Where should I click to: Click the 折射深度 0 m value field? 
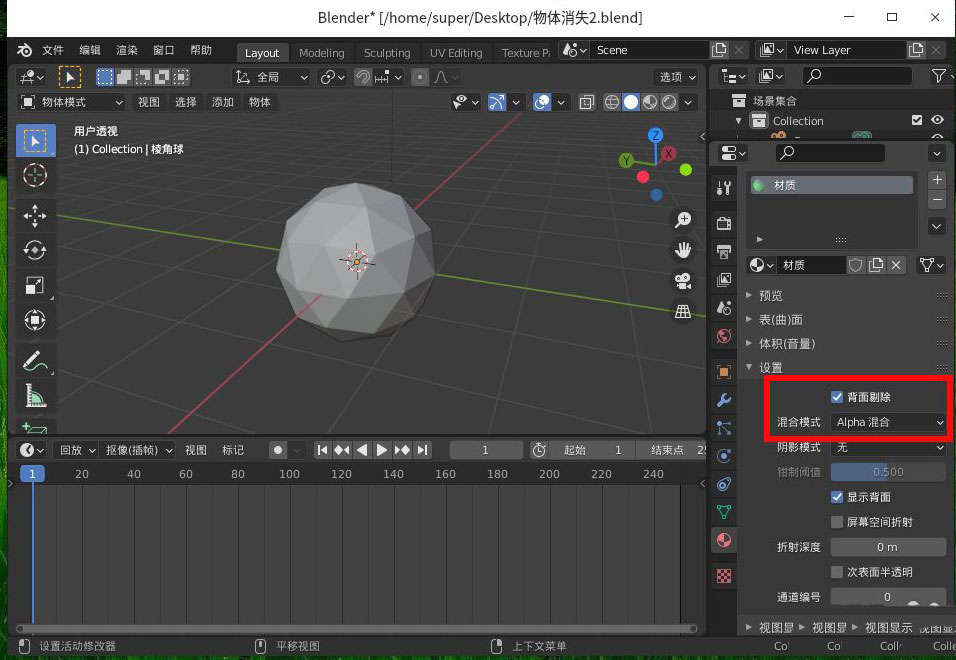pos(888,547)
